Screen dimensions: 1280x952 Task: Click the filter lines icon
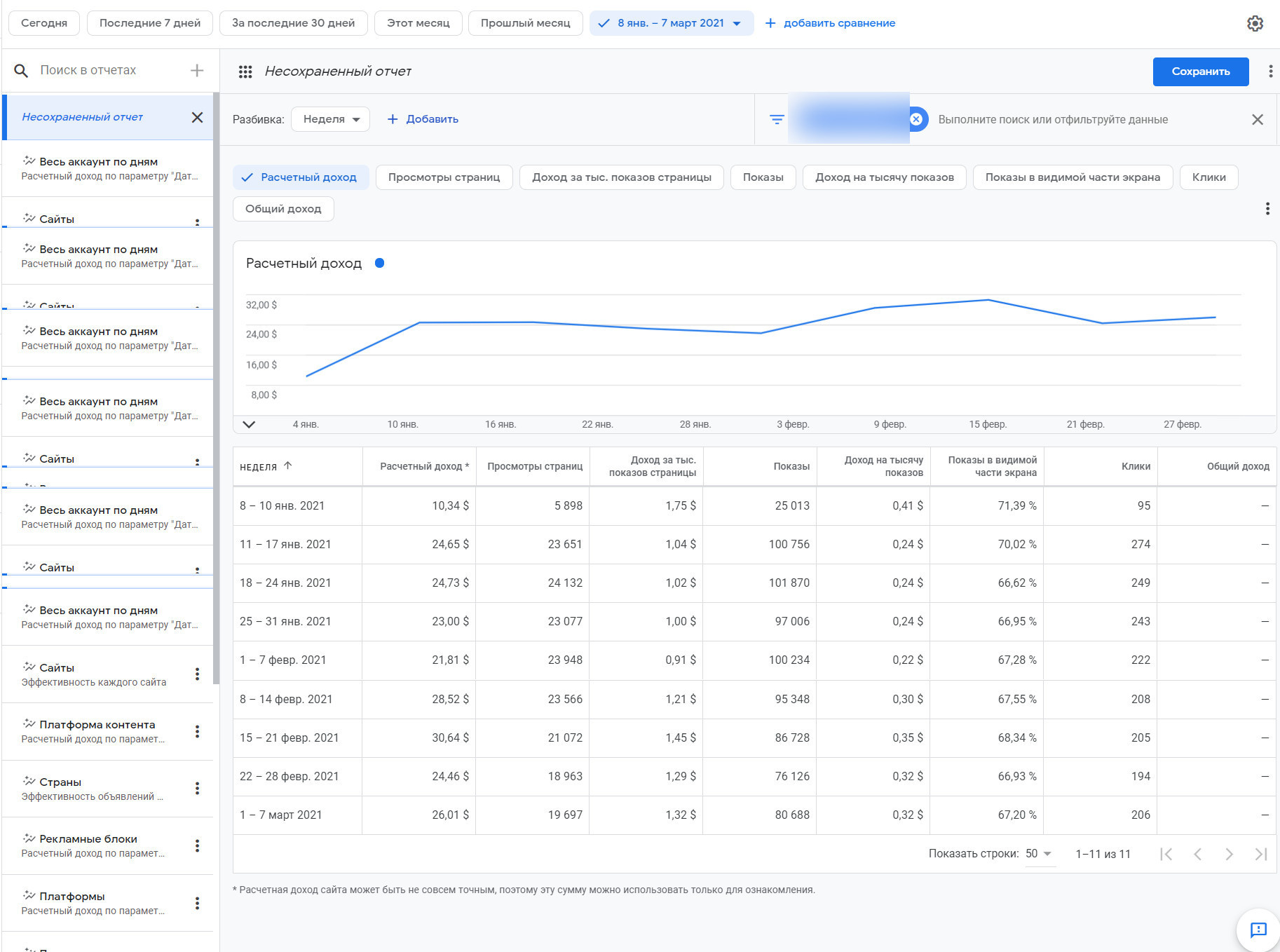[x=777, y=120]
